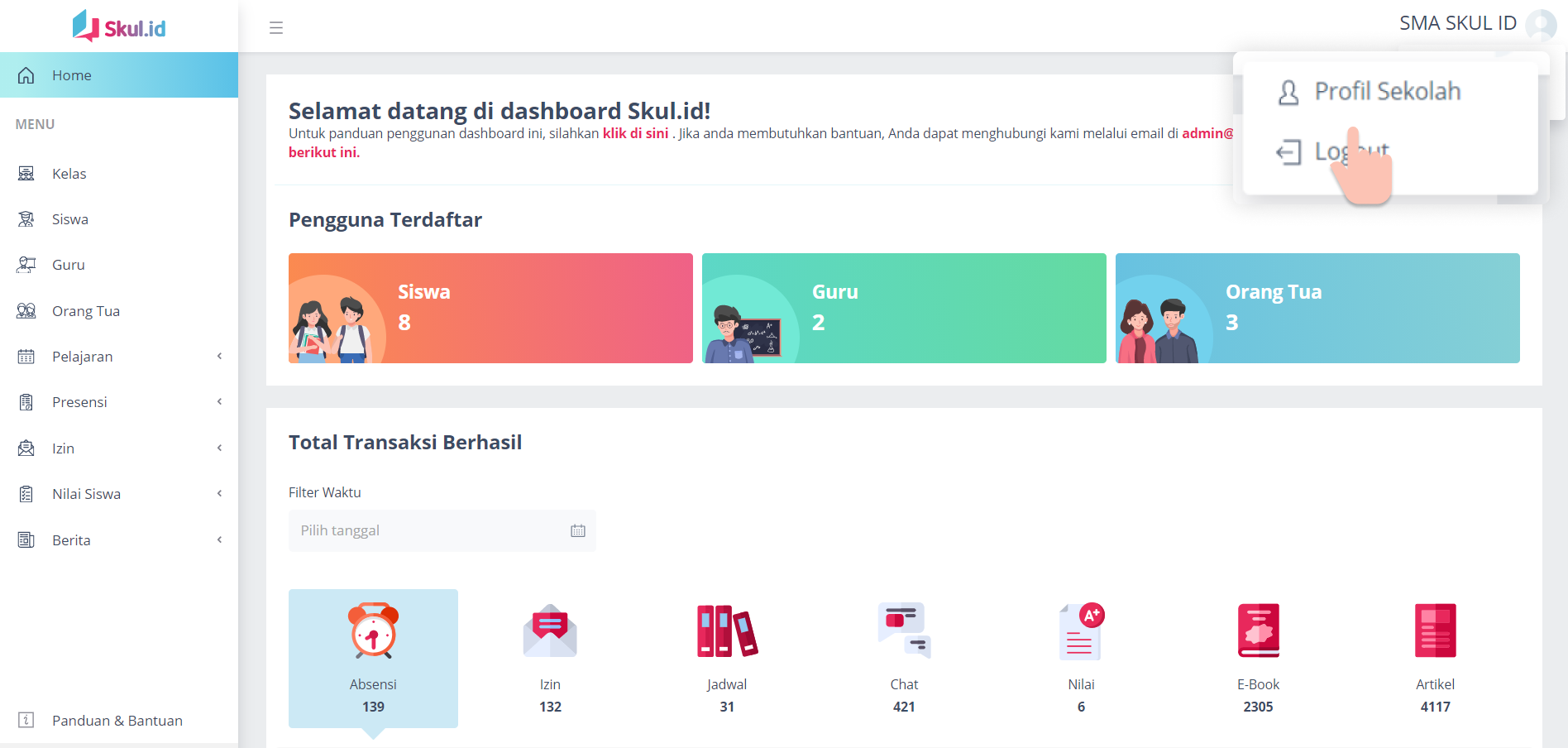The image size is (1568, 748).
Task: Select the Izin envelope icon
Action: 550,631
